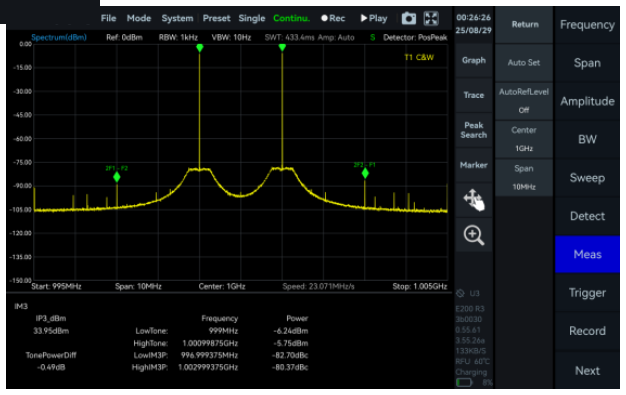The height and width of the screenshot is (395, 626).
Task: Run Peak Search
Action: pyautogui.click(x=474, y=130)
